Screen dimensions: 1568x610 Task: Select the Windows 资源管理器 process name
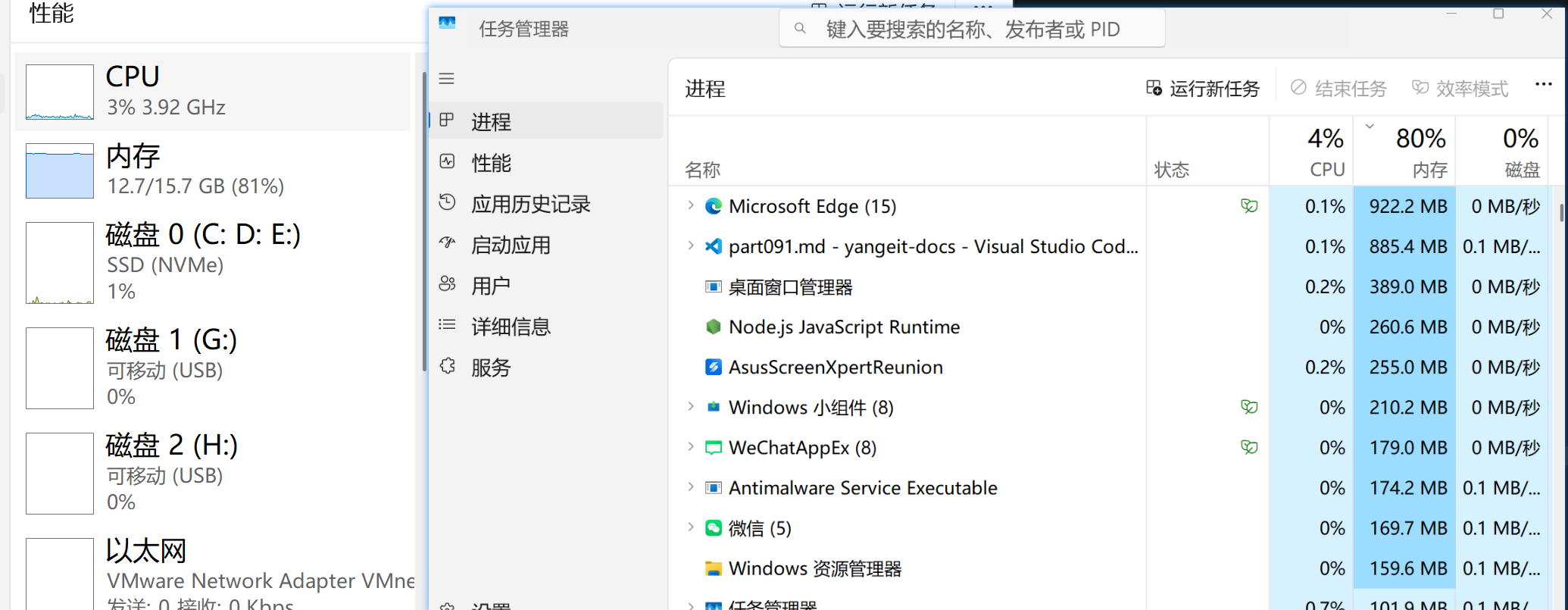pos(815,568)
